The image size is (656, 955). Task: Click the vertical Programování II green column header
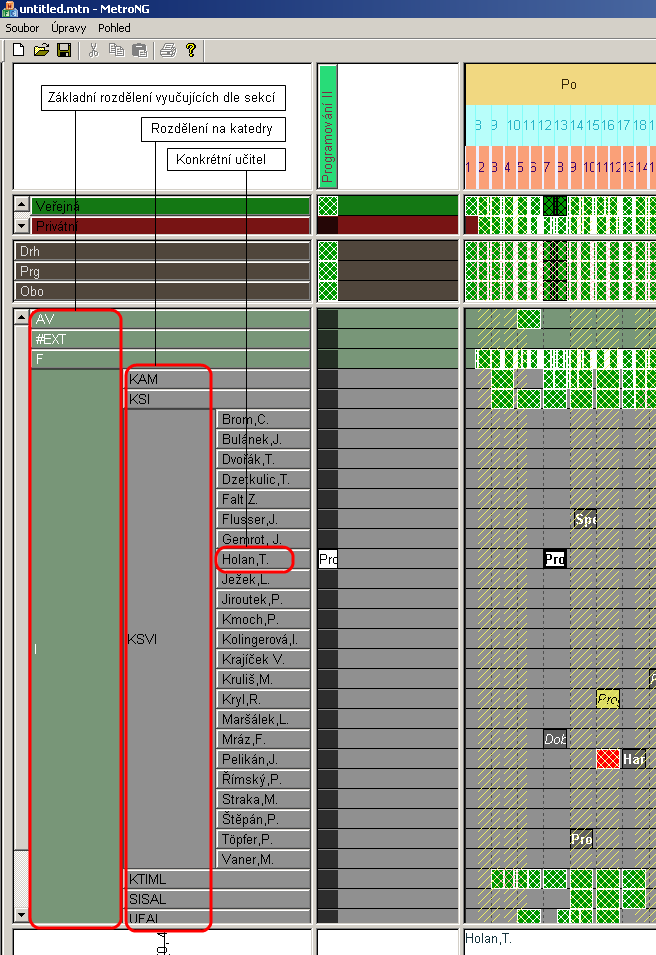click(x=327, y=126)
